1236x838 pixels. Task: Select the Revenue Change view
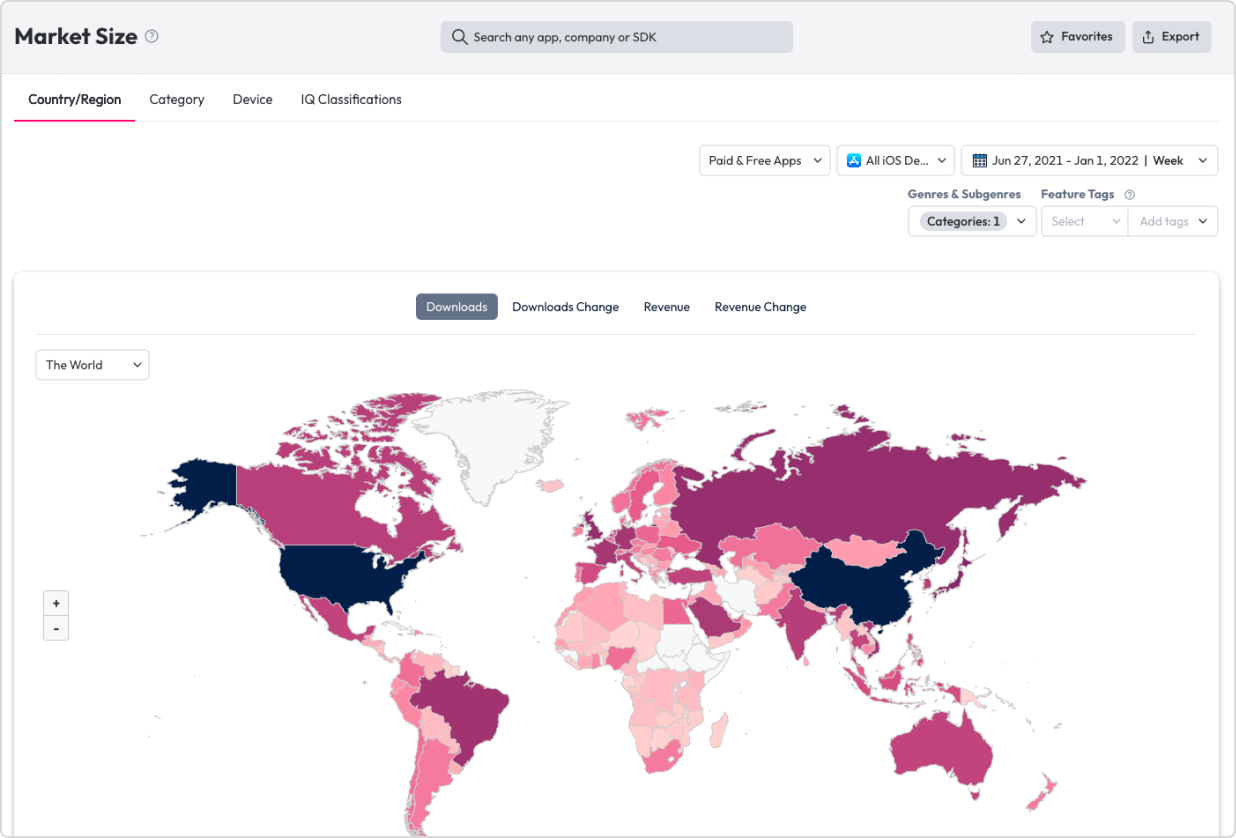760,307
